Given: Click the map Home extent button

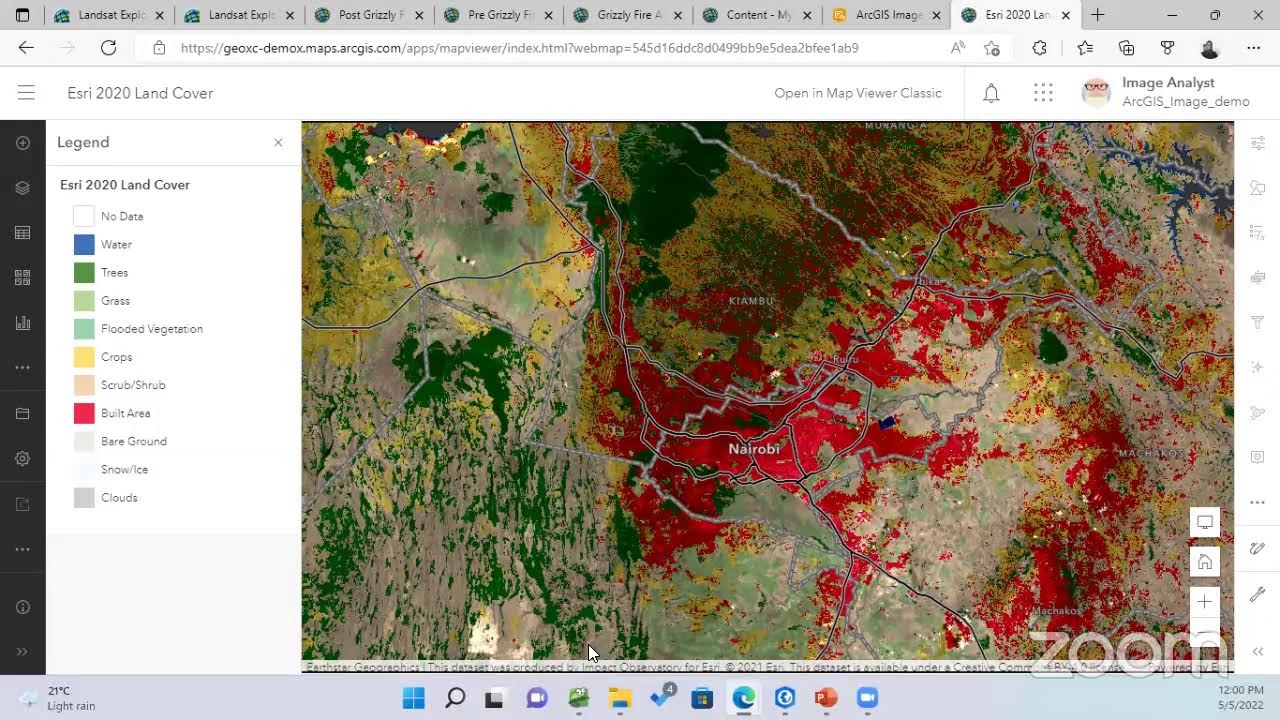Looking at the screenshot, I should 1205,562.
